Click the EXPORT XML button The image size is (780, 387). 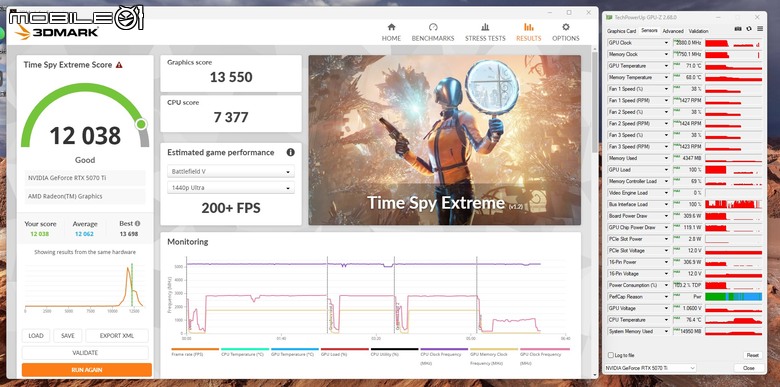[117, 336]
